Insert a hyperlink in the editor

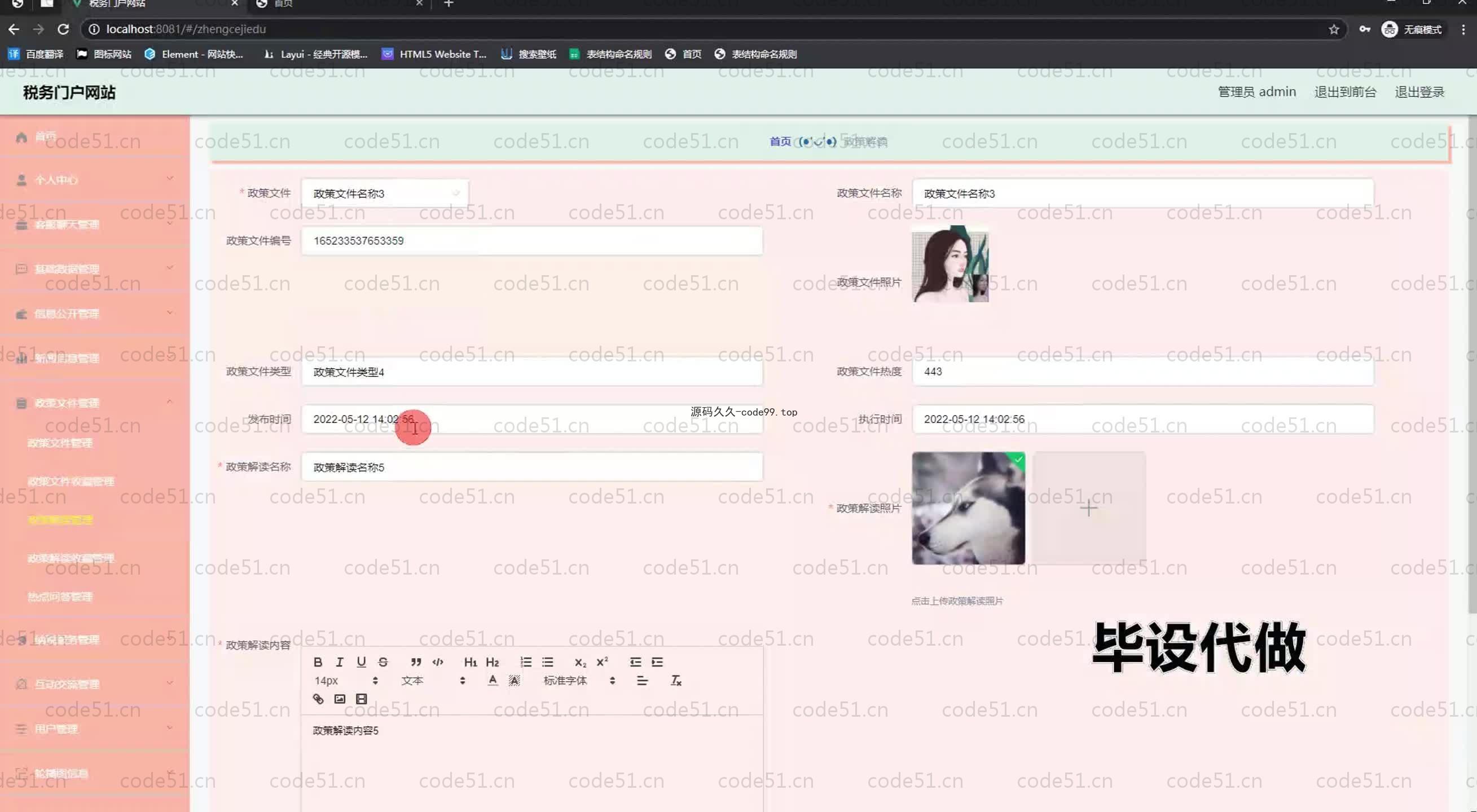tap(318, 699)
